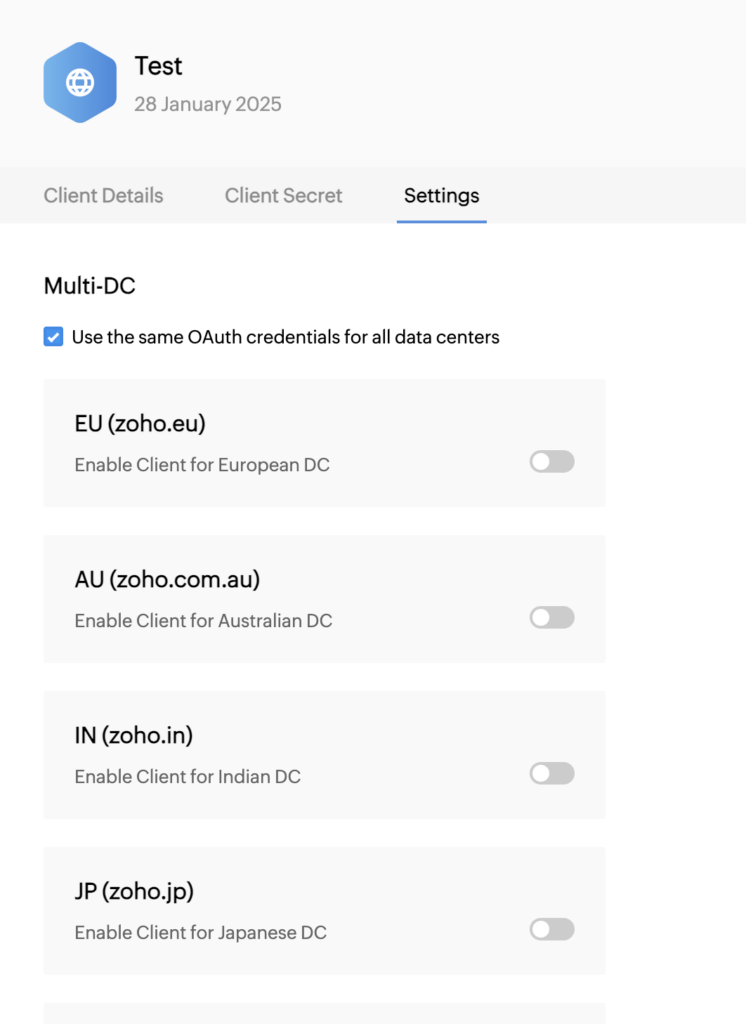Click the 'Test' client name title
Screen dimensions: 746x1024
158,66
